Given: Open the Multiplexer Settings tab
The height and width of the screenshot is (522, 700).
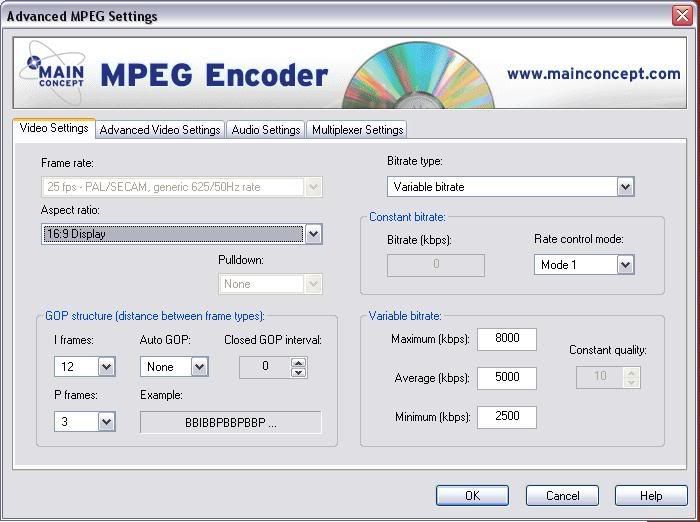Looking at the screenshot, I should coord(357,130).
